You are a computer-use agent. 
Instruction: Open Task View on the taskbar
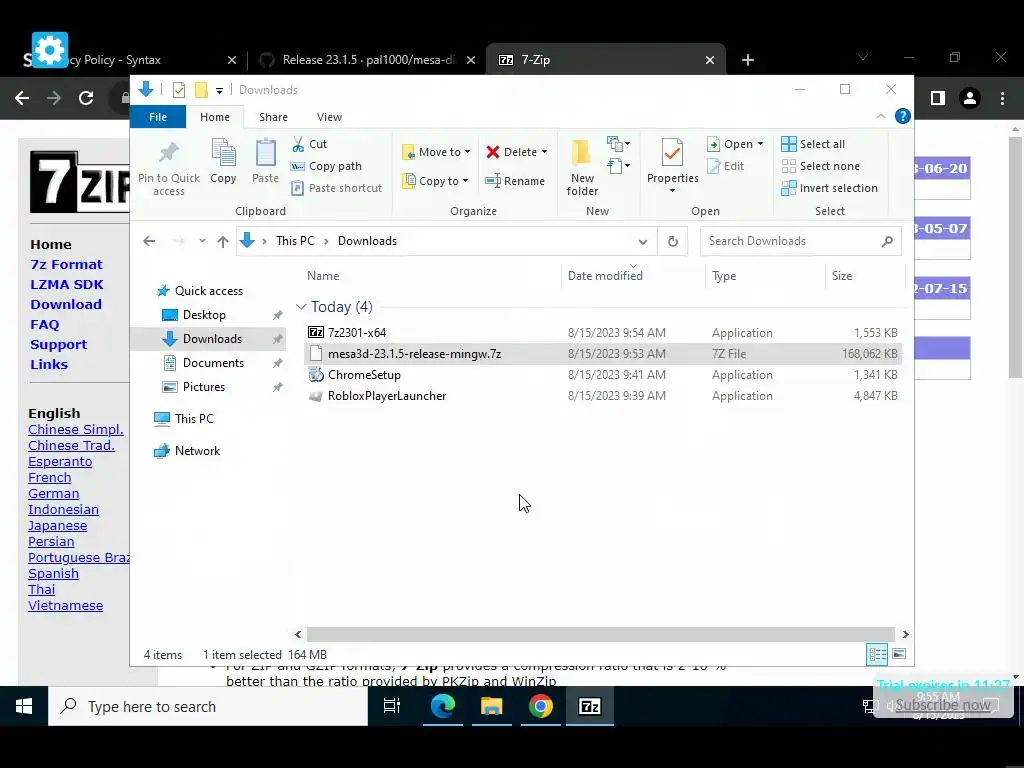(392, 706)
